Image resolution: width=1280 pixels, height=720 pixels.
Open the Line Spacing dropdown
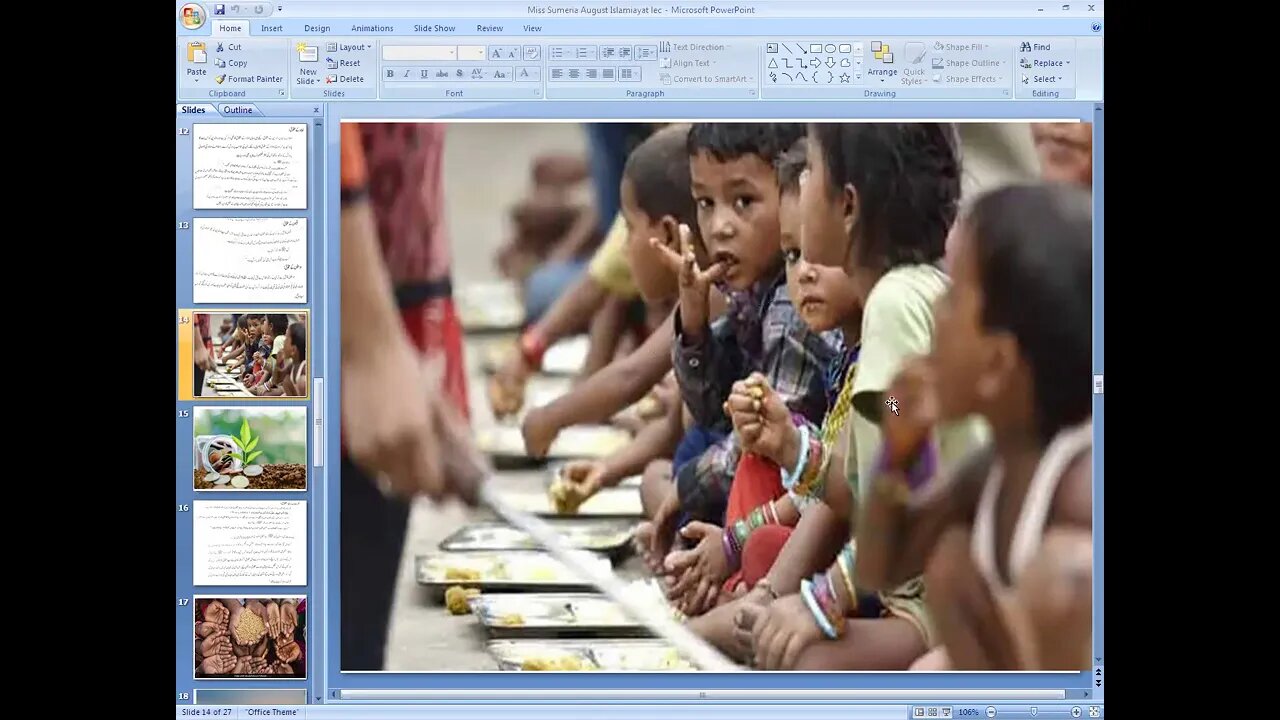[645, 53]
